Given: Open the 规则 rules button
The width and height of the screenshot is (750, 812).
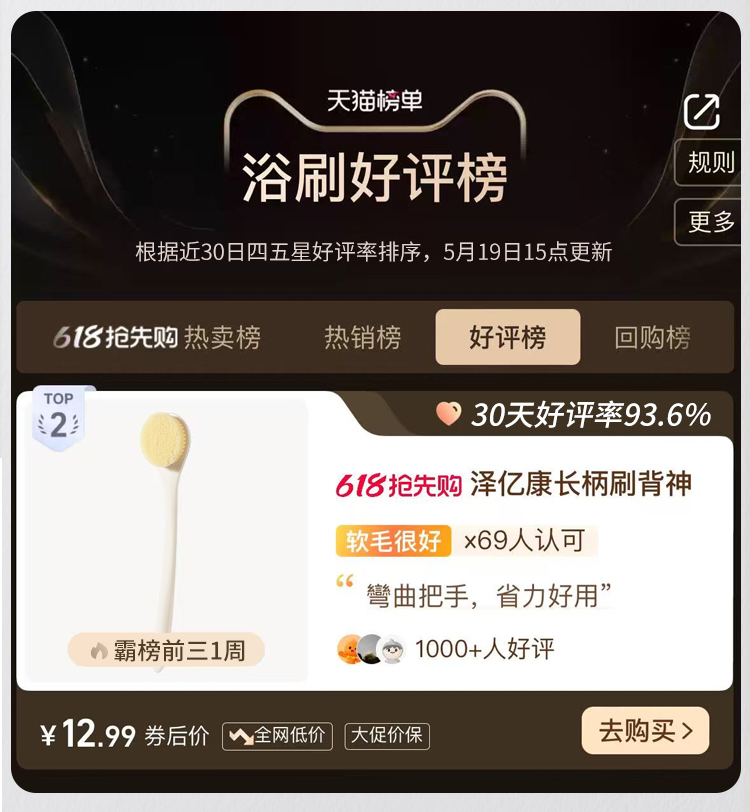Looking at the screenshot, I should 711,163.
